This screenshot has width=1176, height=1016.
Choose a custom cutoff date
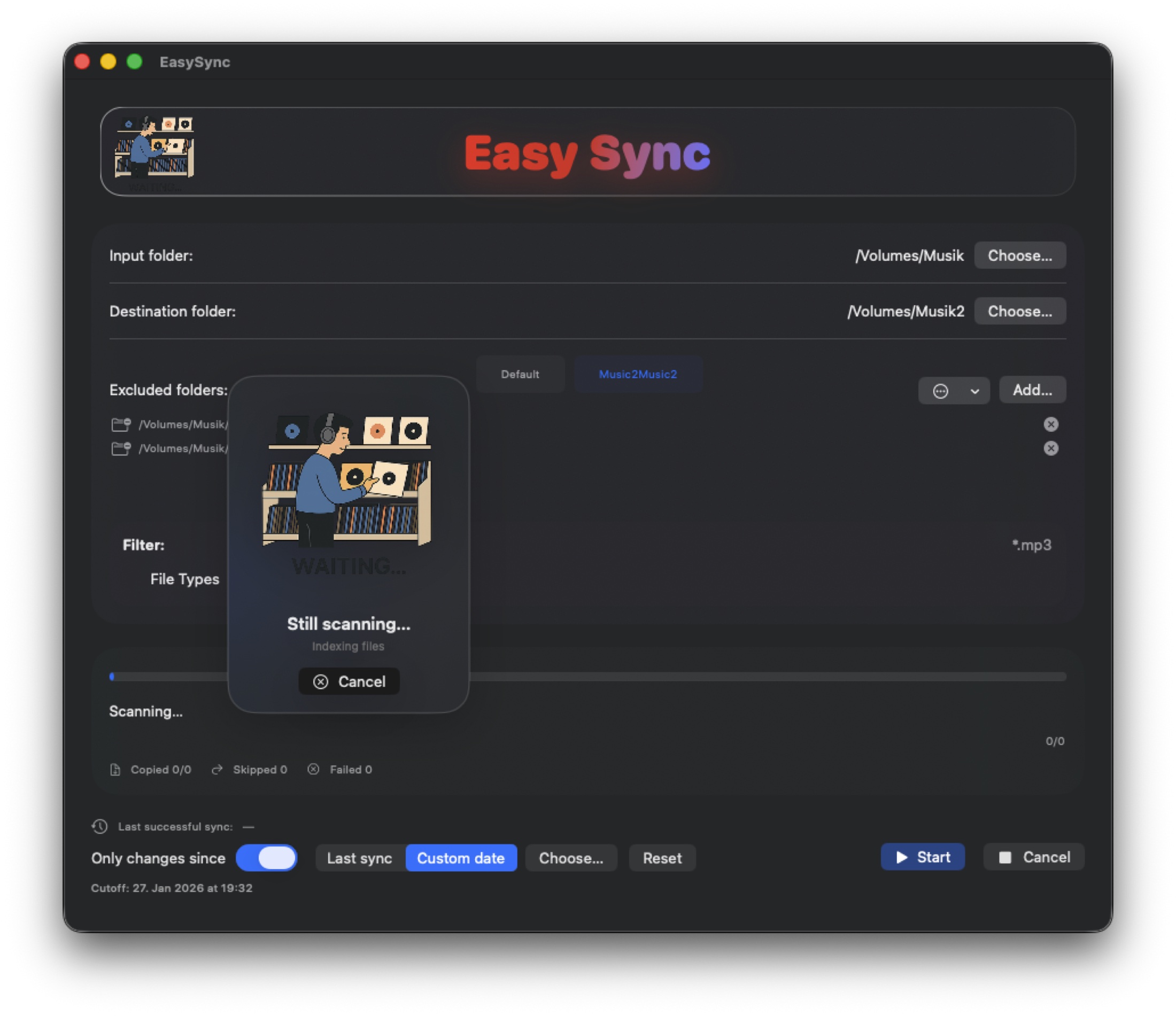coord(571,858)
